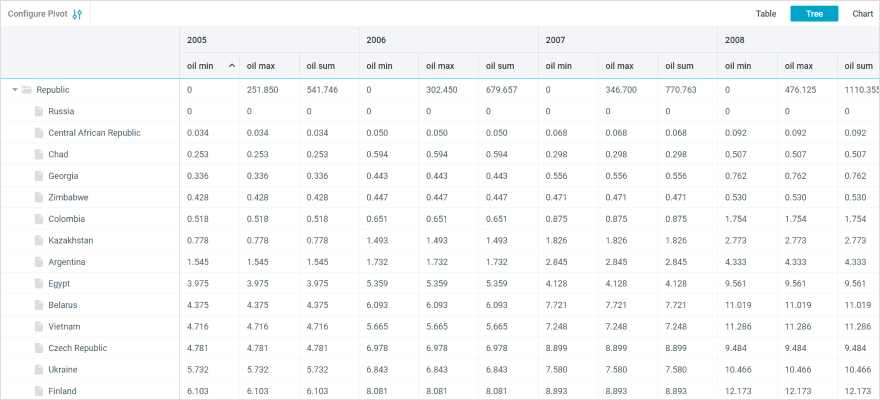The height and width of the screenshot is (400, 880).
Task: Select the Tree view tab
Action: 814,14
